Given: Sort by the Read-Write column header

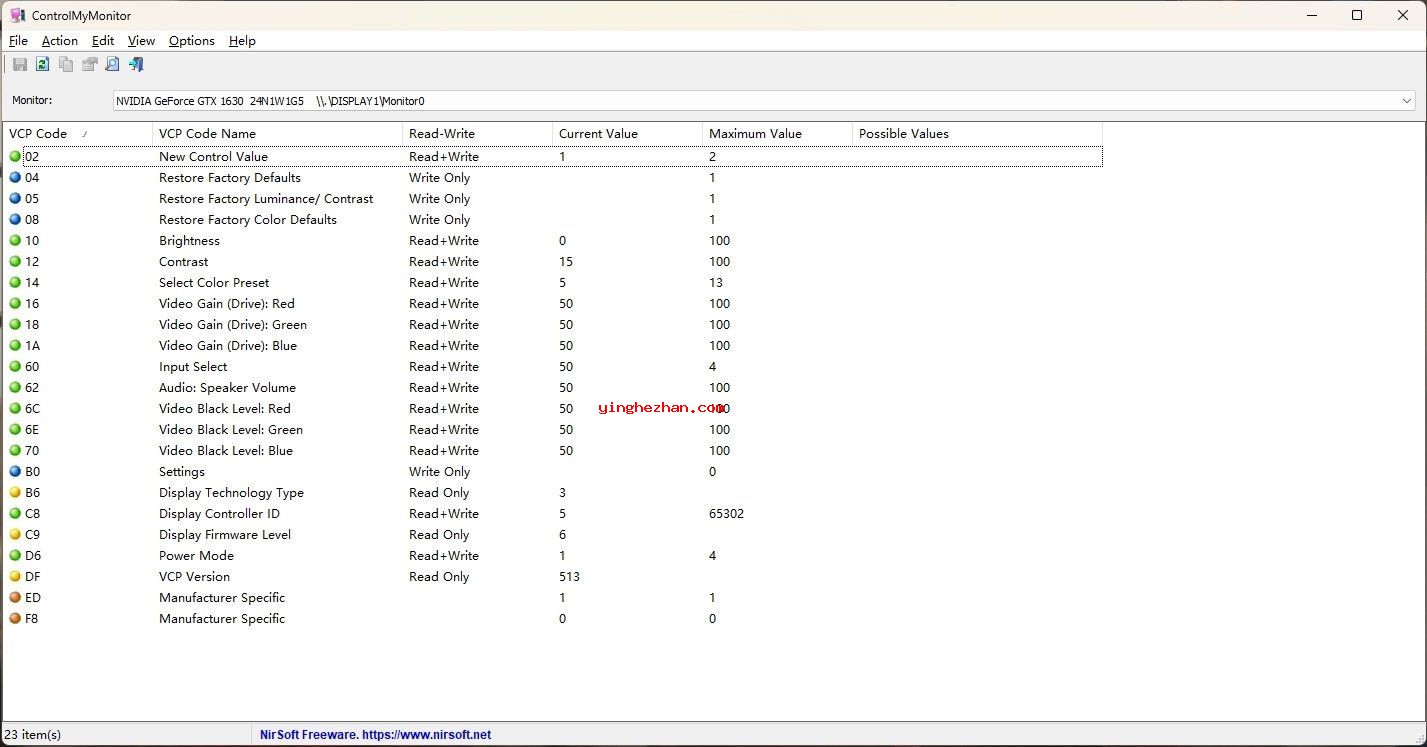Looking at the screenshot, I should click(x=477, y=133).
